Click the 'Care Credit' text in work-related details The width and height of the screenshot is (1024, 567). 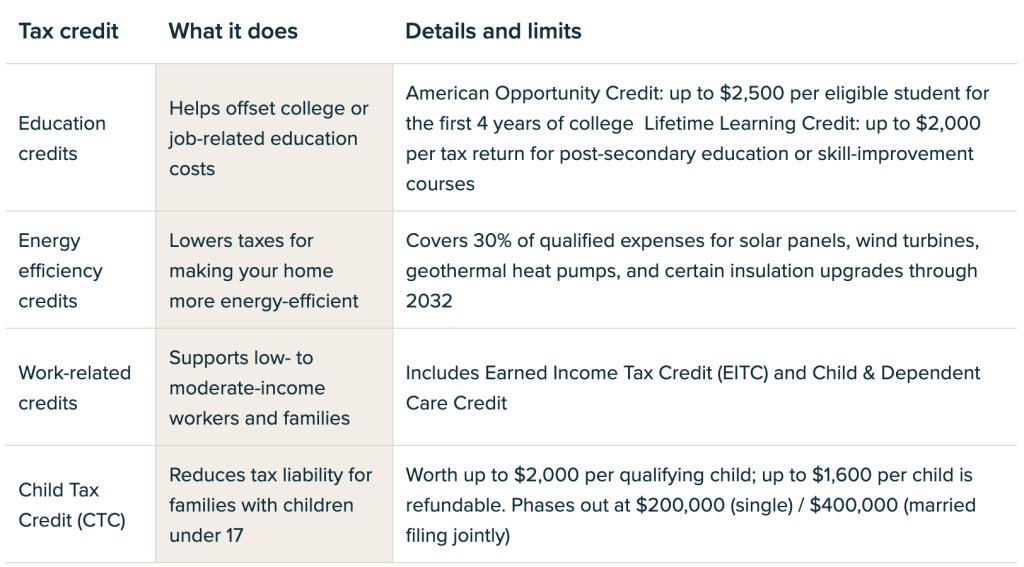[456, 403]
